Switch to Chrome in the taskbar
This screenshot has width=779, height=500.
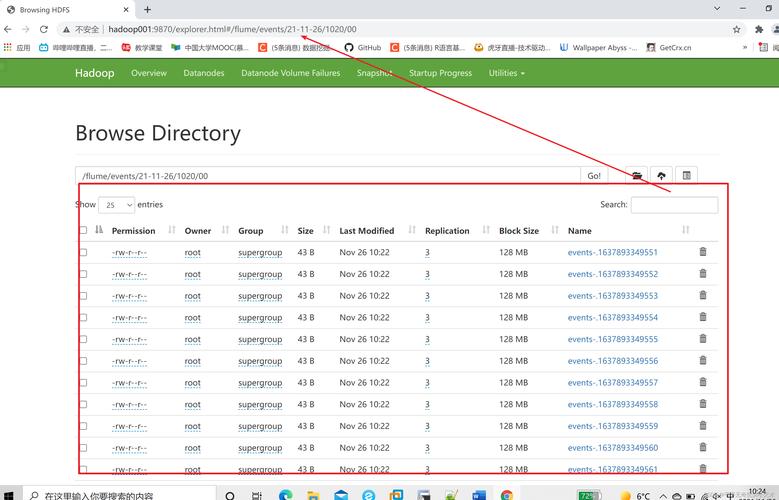pos(507,495)
